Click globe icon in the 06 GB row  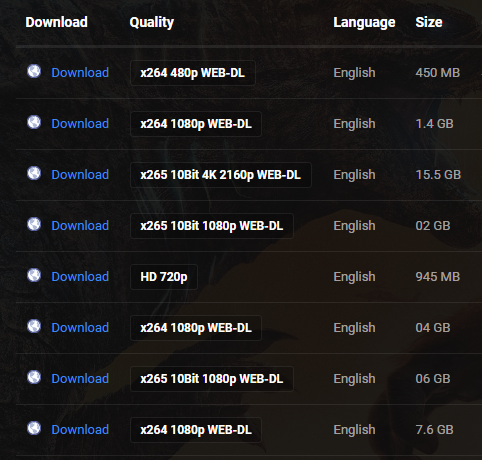pos(34,377)
